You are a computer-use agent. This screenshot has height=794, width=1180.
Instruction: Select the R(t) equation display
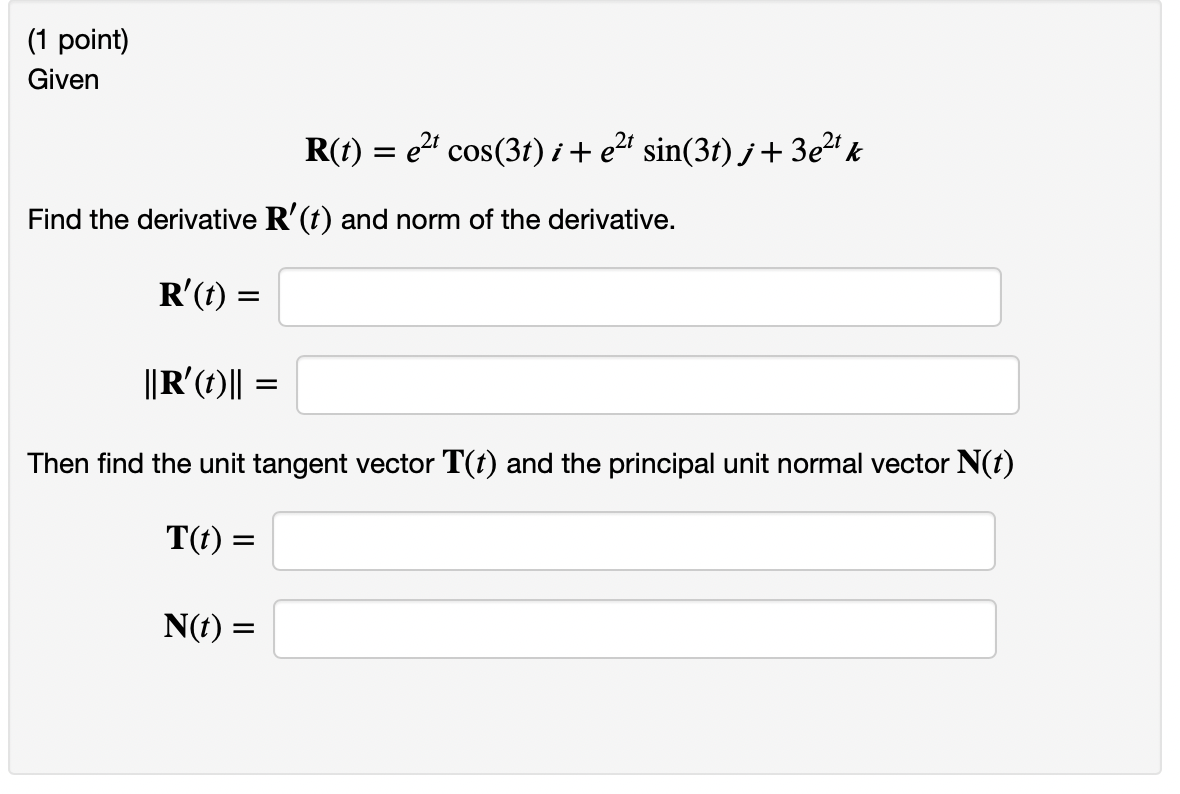click(583, 150)
